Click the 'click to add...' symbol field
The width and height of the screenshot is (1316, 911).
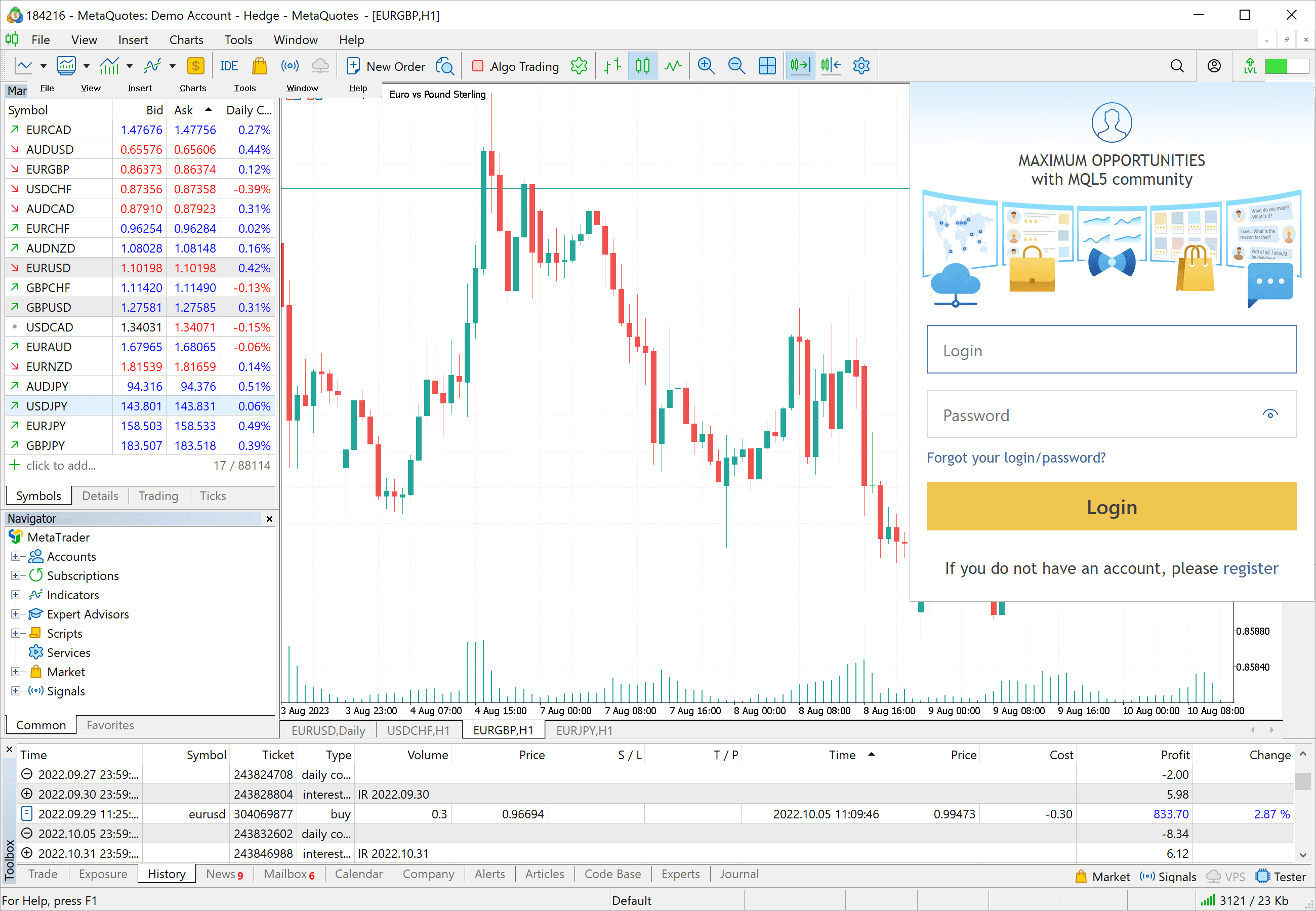coord(61,466)
